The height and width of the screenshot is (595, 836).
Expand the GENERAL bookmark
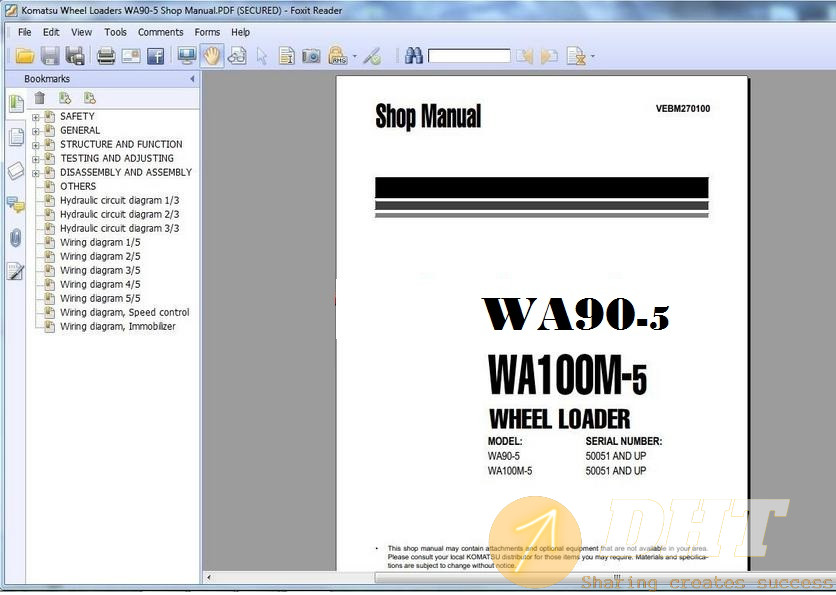[x=36, y=131]
